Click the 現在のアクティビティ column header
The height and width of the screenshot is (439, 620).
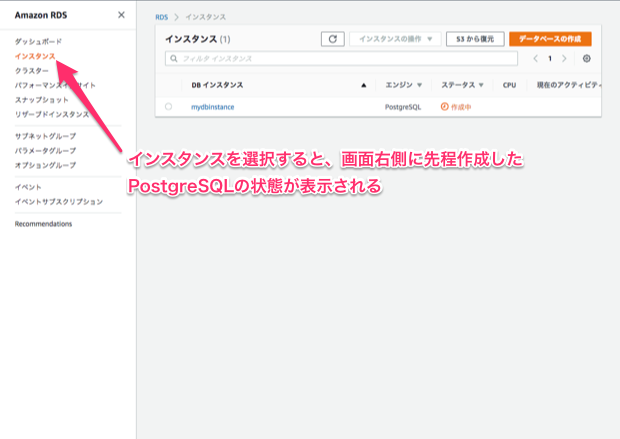click(x=569, y=85)
